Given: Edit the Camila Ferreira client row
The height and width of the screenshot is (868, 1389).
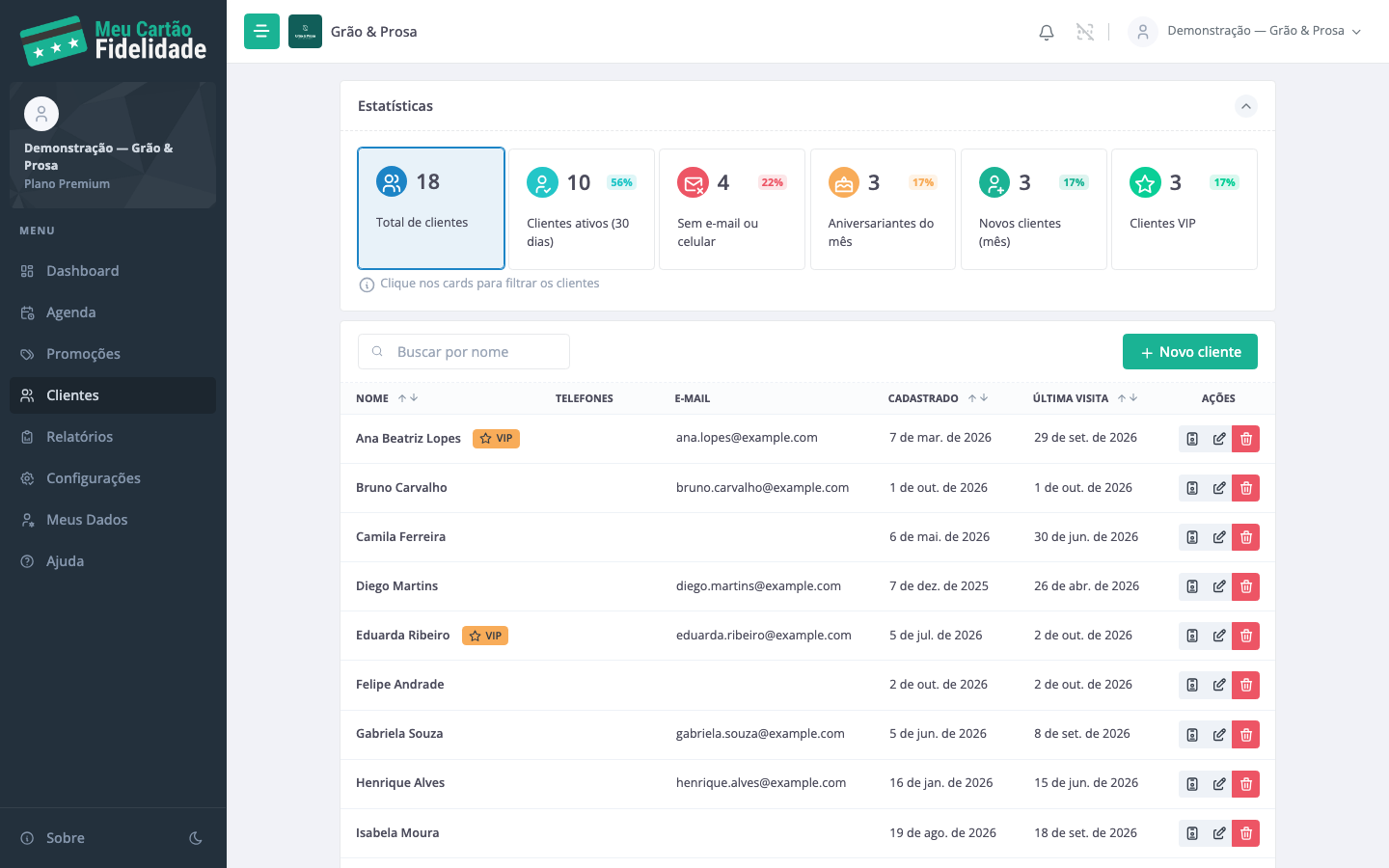Looking at the screenshot, I should tap(1219, 537).
